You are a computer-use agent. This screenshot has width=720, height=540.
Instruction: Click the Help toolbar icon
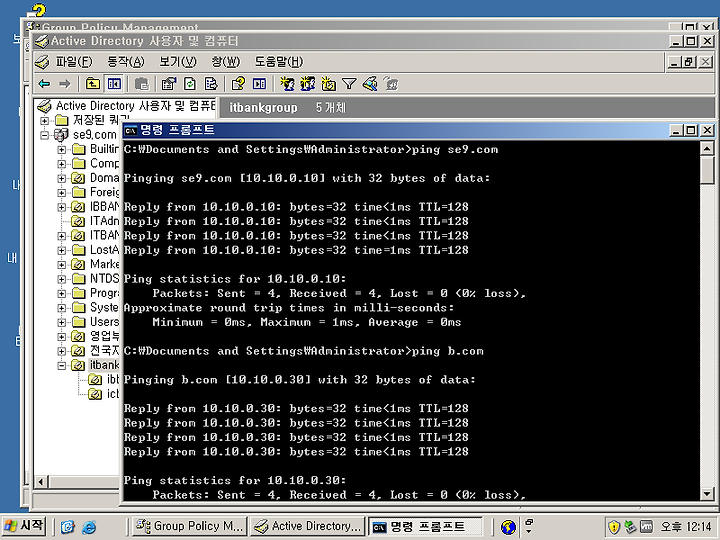pyautogui.click(x=238, y=84)
